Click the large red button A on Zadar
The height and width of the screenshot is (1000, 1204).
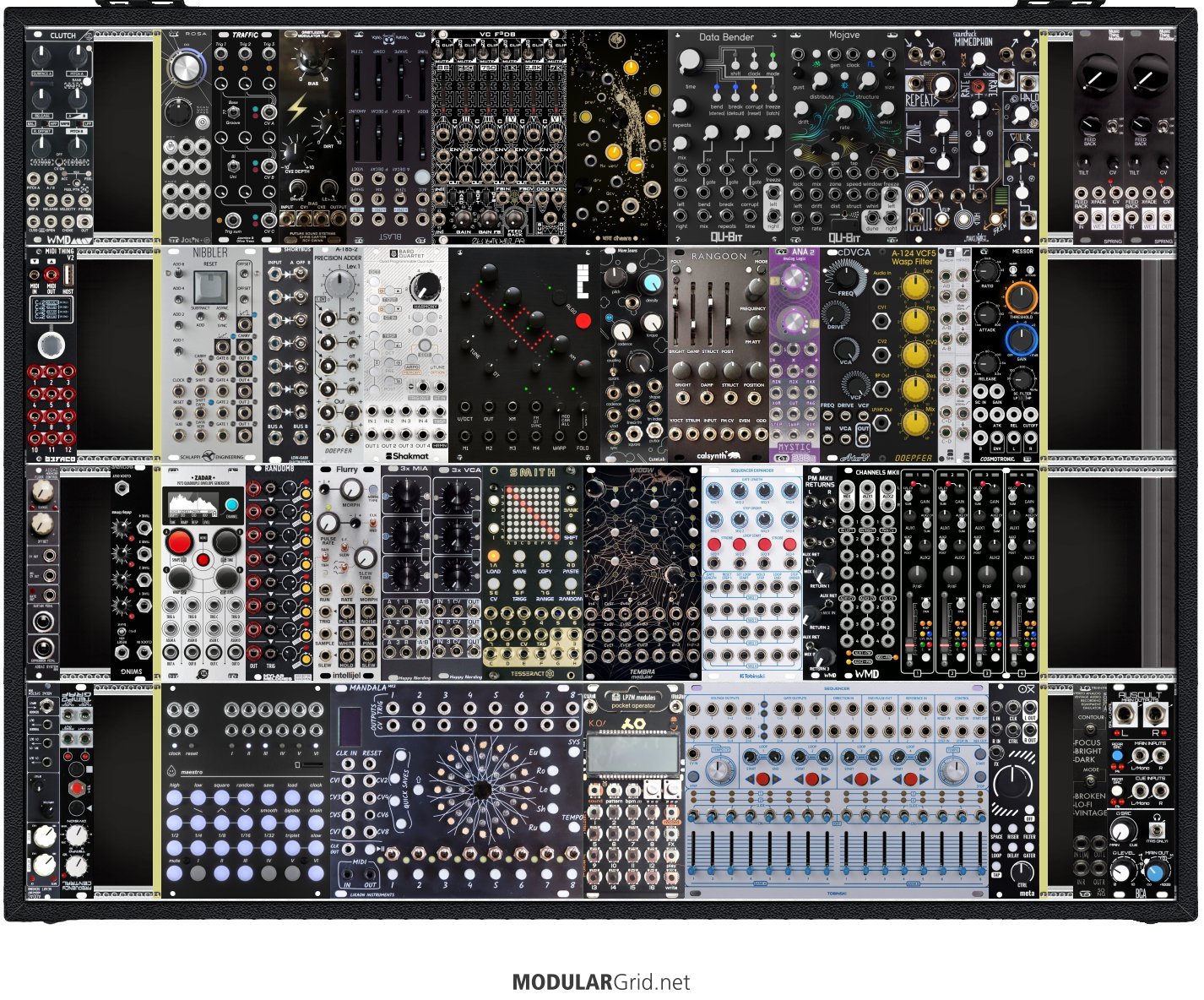click(x=179, y=542)
